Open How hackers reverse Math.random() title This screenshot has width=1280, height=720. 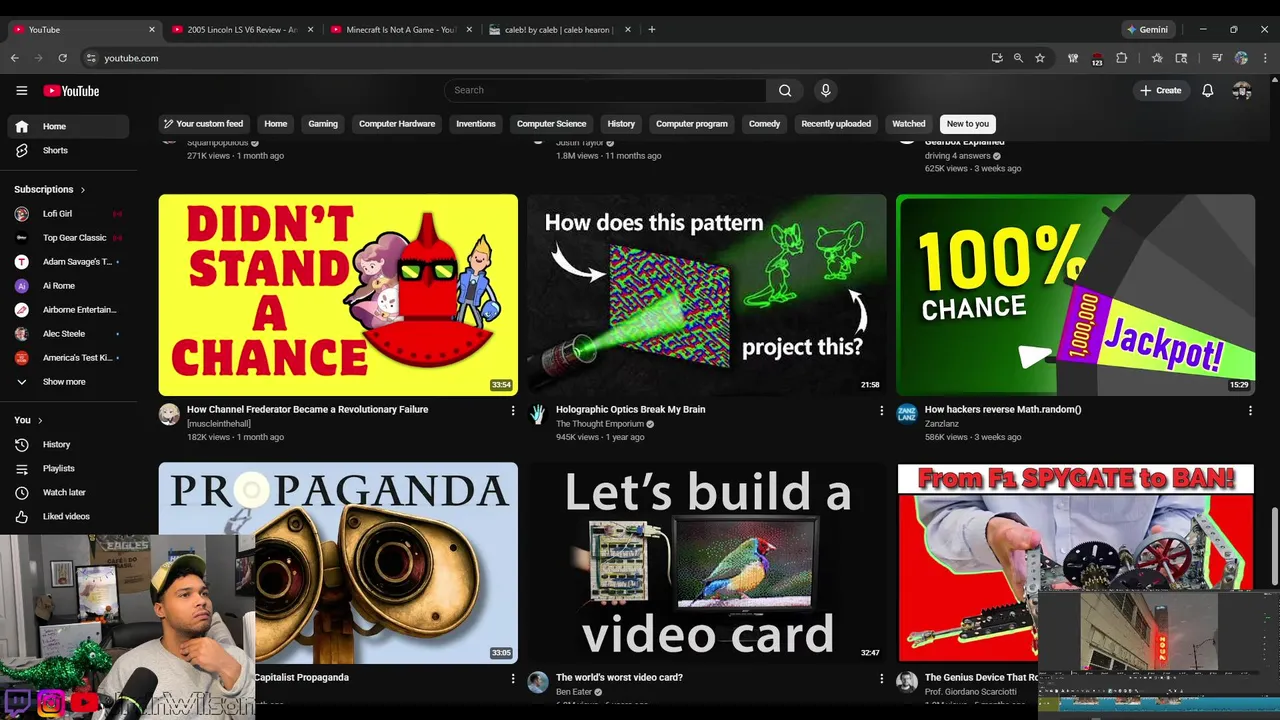point(1003,409)
